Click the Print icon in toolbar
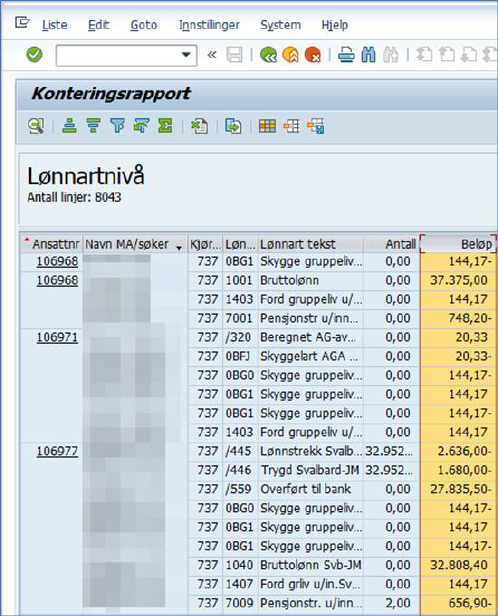 pos(346,55)
